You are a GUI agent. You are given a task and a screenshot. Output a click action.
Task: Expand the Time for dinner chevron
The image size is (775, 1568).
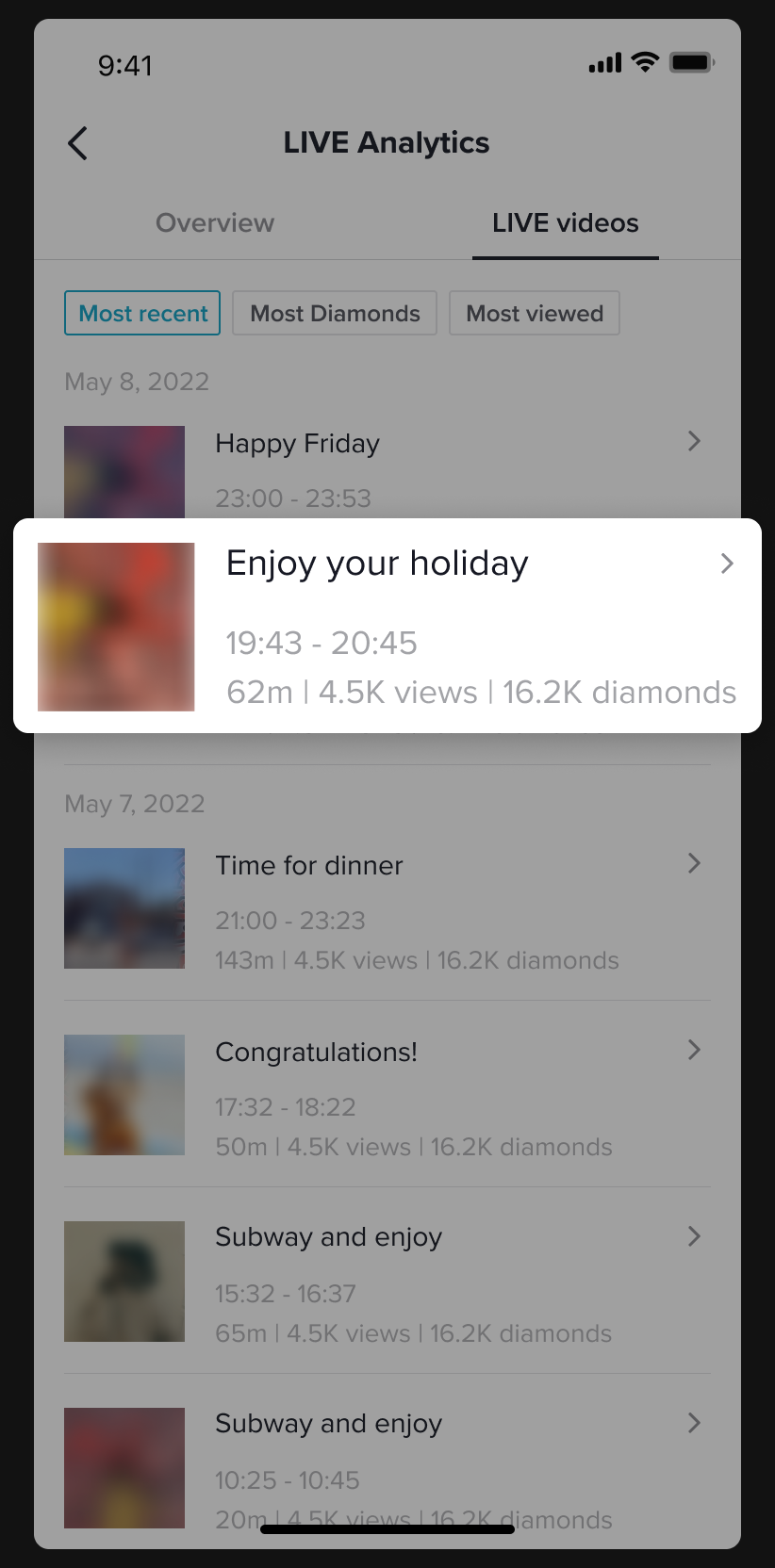coord(695,863)
